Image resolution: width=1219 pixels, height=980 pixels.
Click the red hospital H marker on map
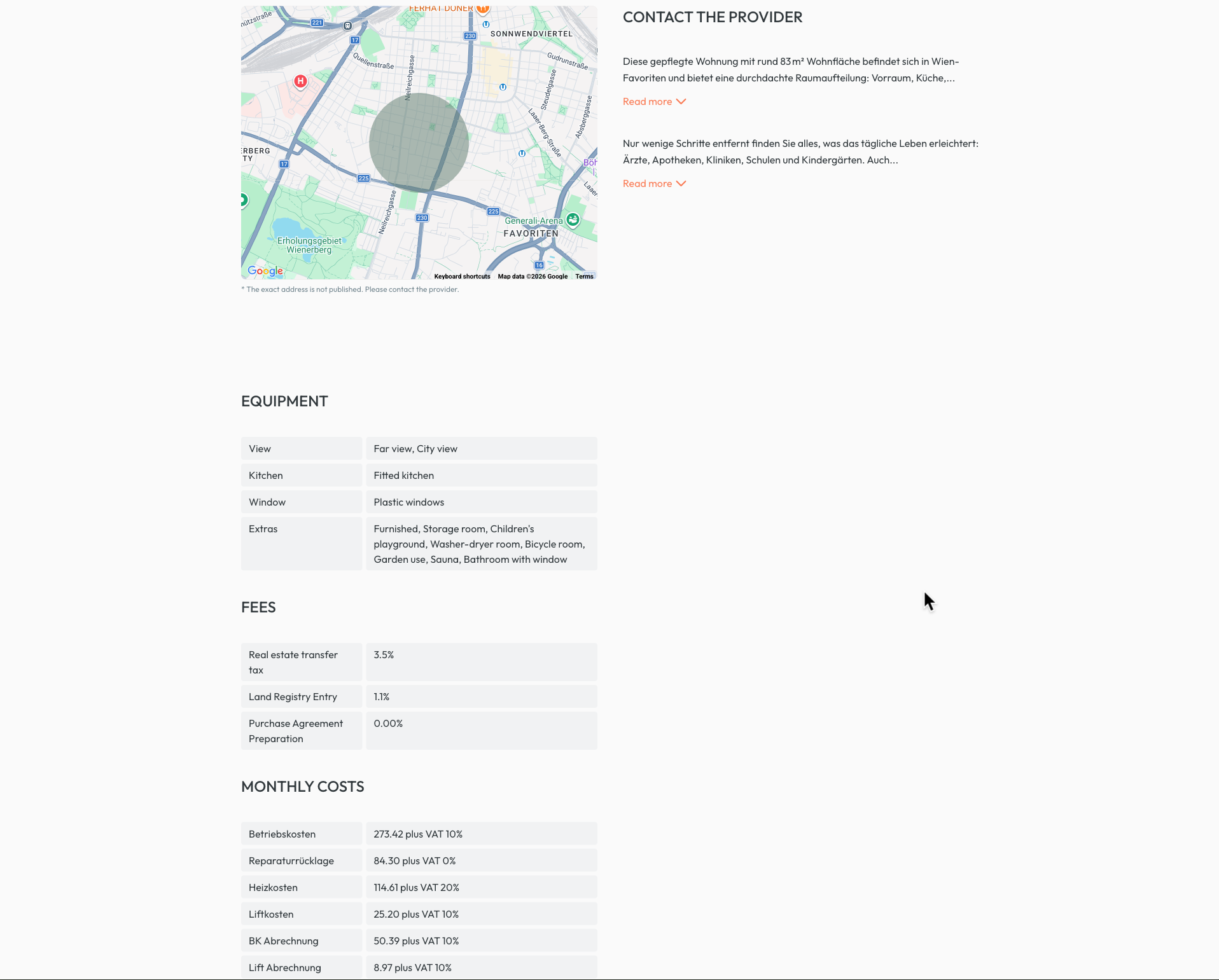coord(300,81)
